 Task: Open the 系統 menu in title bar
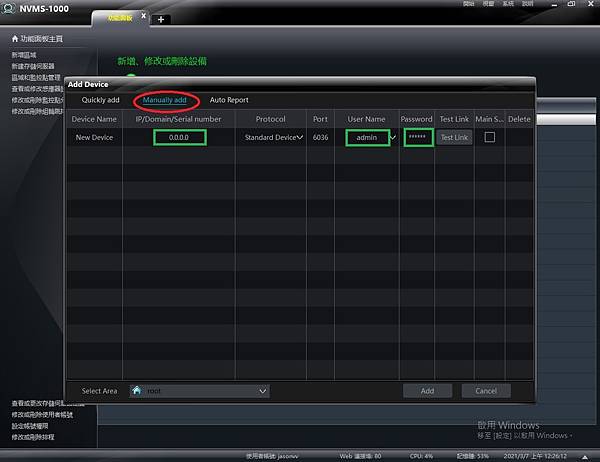point(508,3)
